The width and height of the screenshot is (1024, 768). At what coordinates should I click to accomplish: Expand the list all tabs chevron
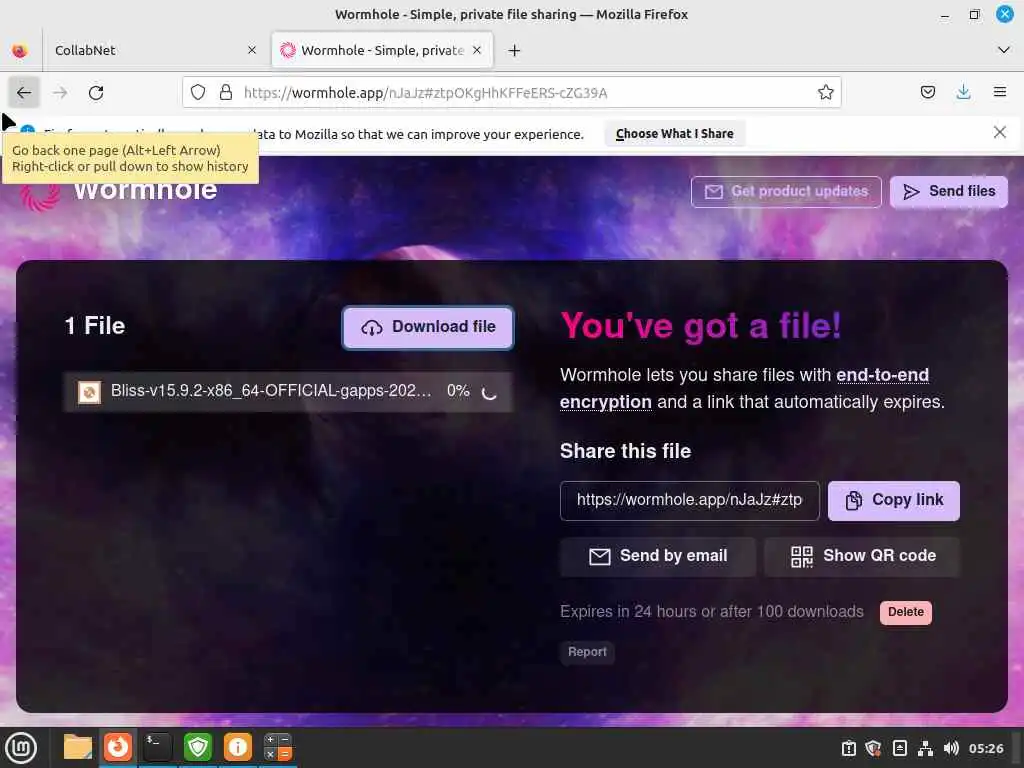[x=1004, y=50]
